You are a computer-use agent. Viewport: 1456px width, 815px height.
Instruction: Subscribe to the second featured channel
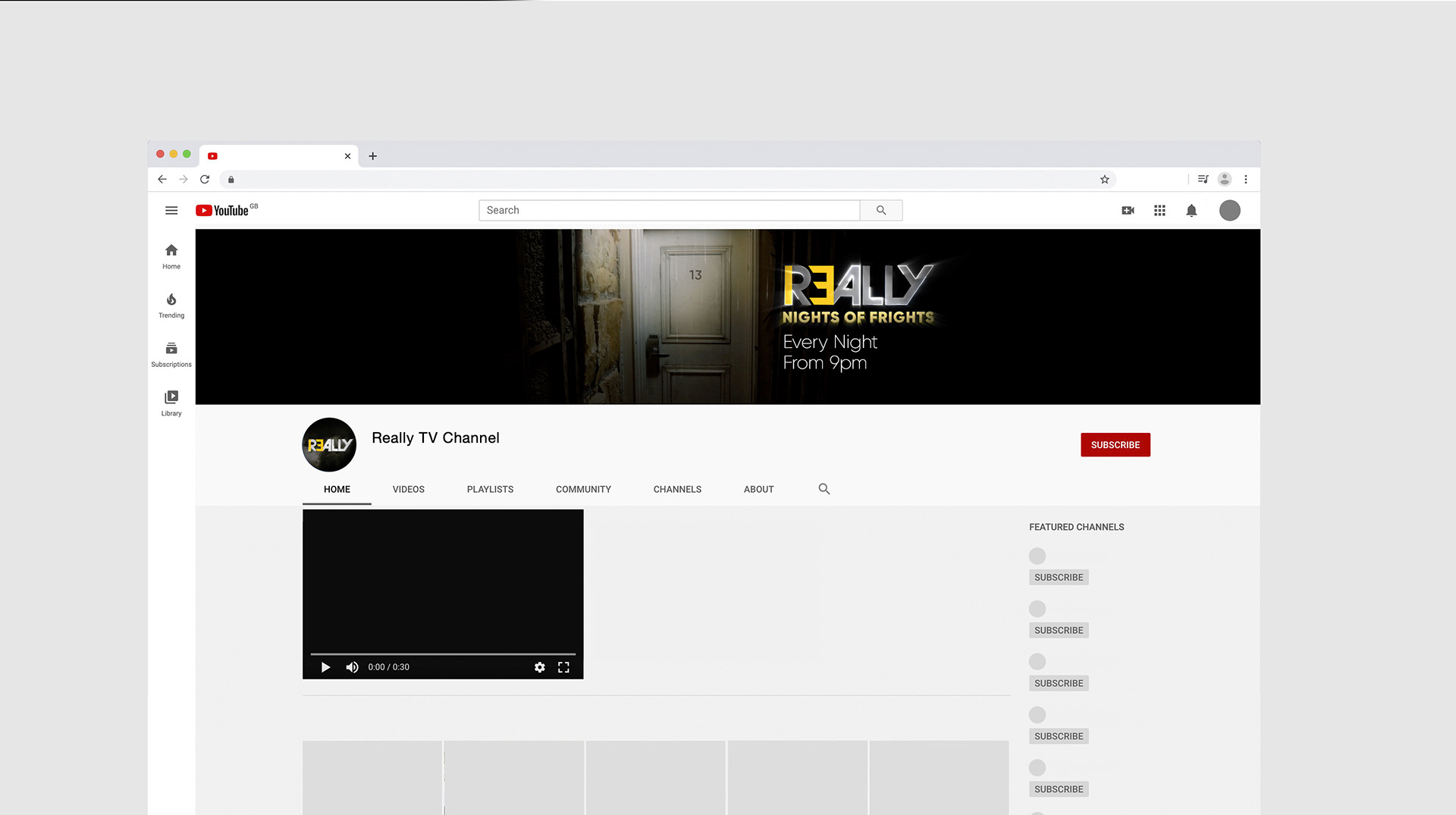[x=1059, y=631]
